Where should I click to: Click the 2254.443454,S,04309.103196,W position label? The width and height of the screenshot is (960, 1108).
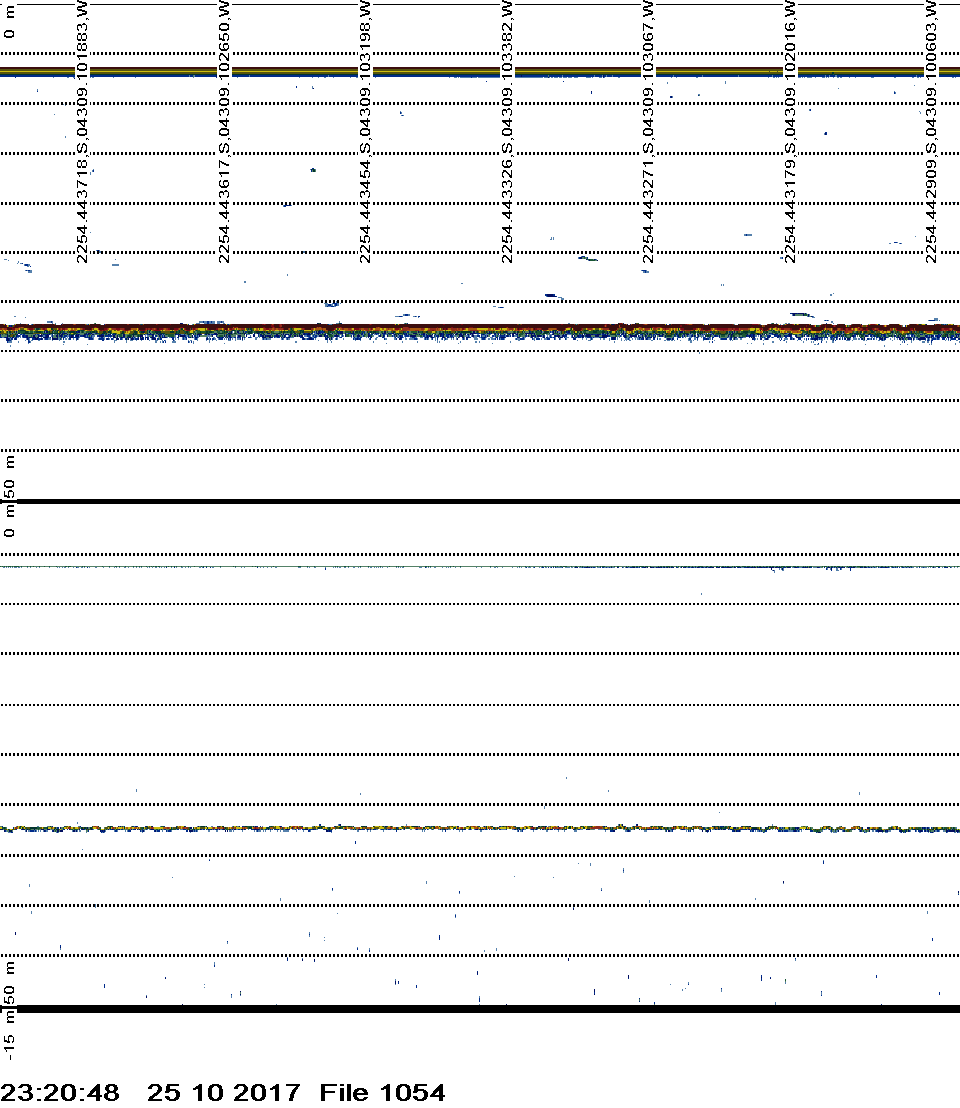tap(367, 132)
